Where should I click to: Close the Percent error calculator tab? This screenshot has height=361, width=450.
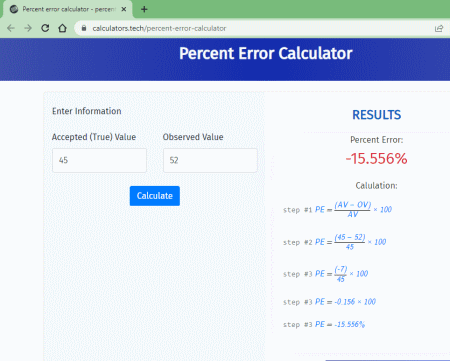click(124, 9)
